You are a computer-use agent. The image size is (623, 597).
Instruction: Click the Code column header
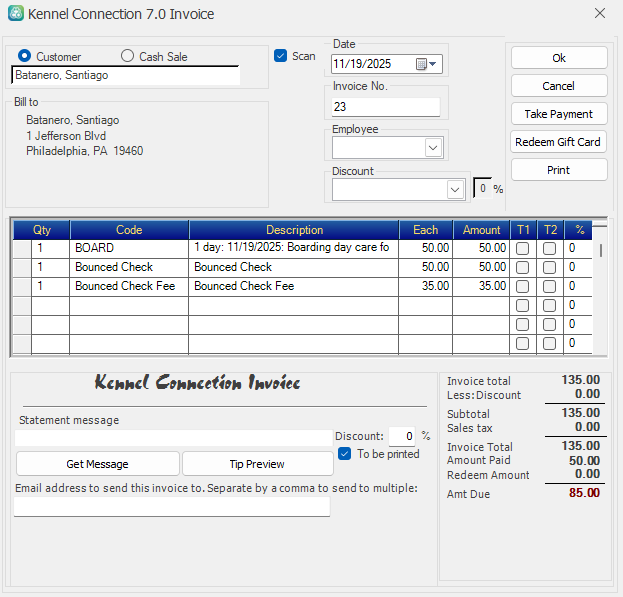coord(129,230)
